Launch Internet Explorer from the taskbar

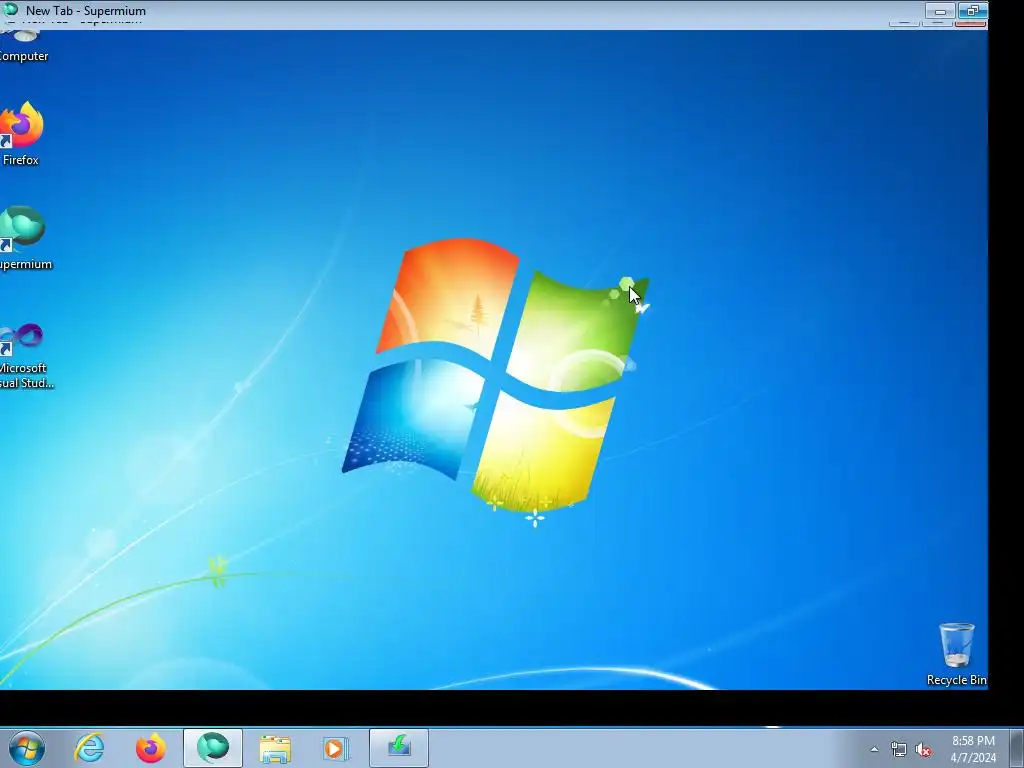[x=89, y=748]
